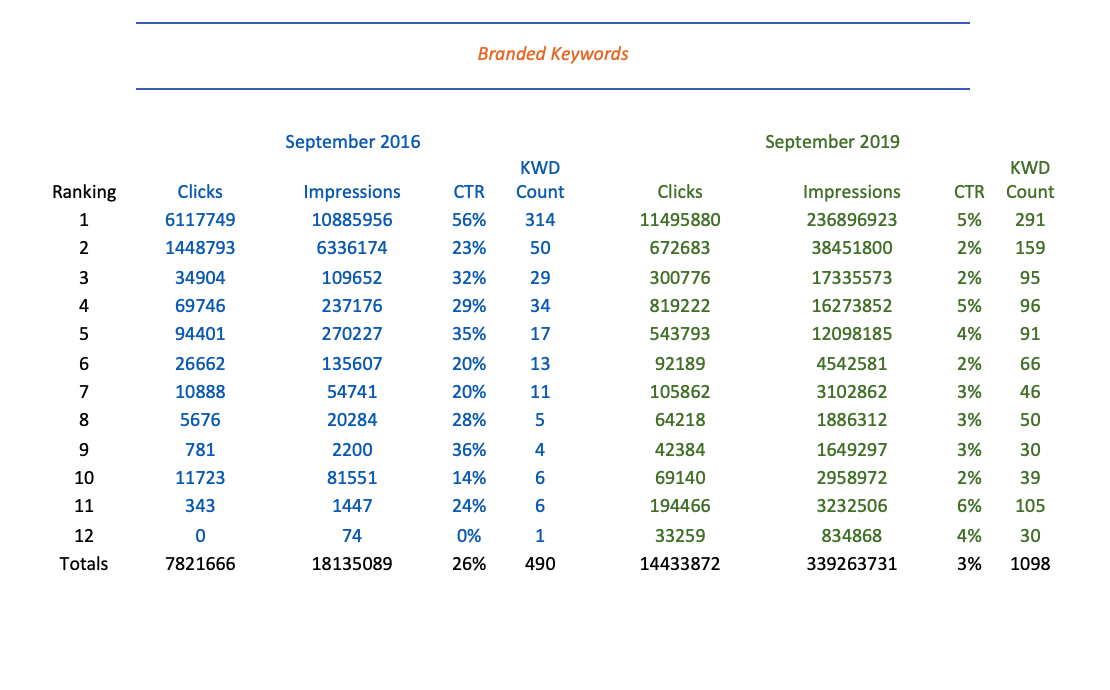1110x690 pixels.
Task: Click the Ranking column header
Action: (84, 192)
